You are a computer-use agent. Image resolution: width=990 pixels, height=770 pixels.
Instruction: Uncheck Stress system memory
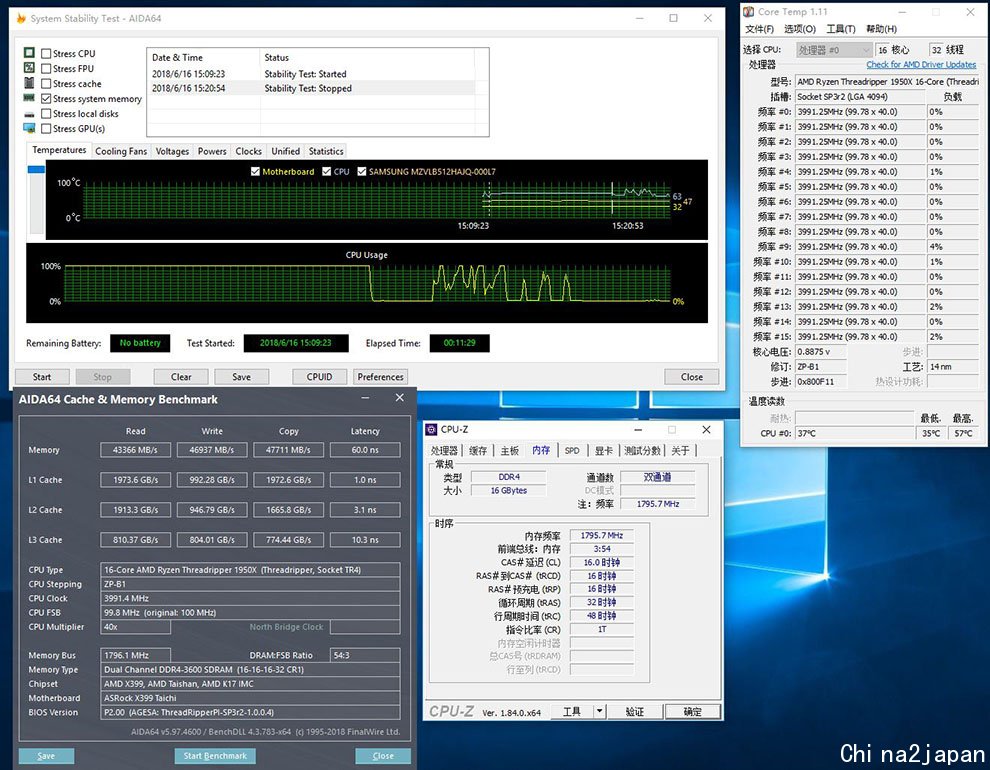(46, 99)
